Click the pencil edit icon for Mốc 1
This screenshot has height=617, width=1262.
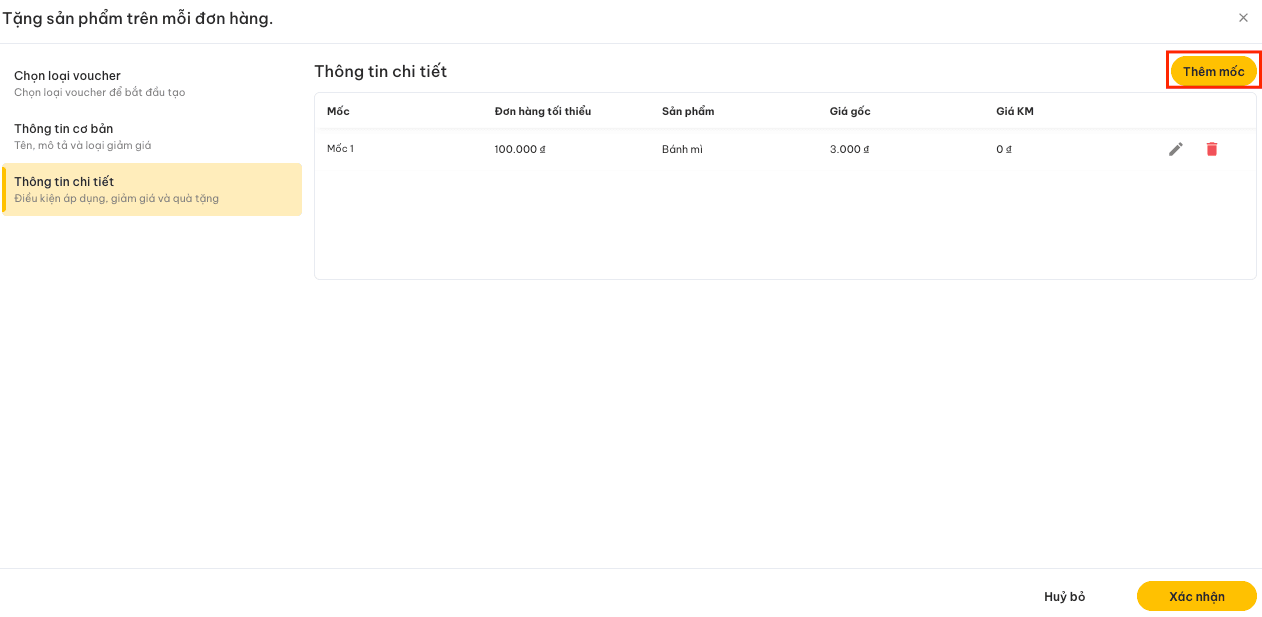(x=1176, y=149)
